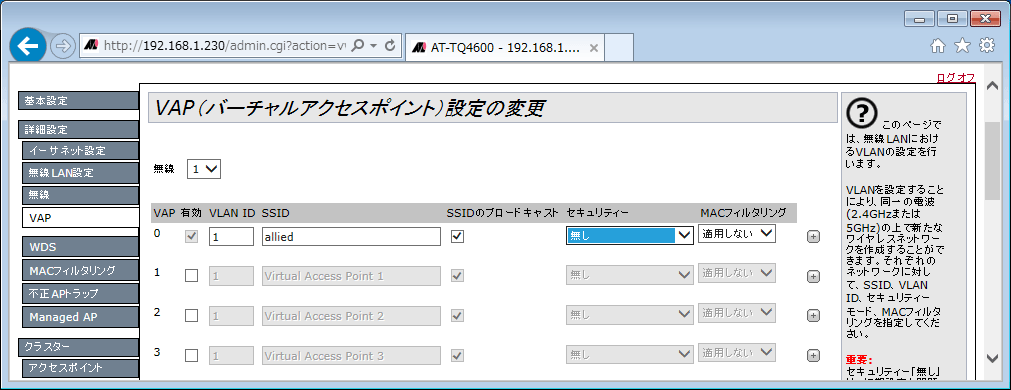
Task: Select 無線LAN設定 in sidebar
Action: click(x=80, y=173)
